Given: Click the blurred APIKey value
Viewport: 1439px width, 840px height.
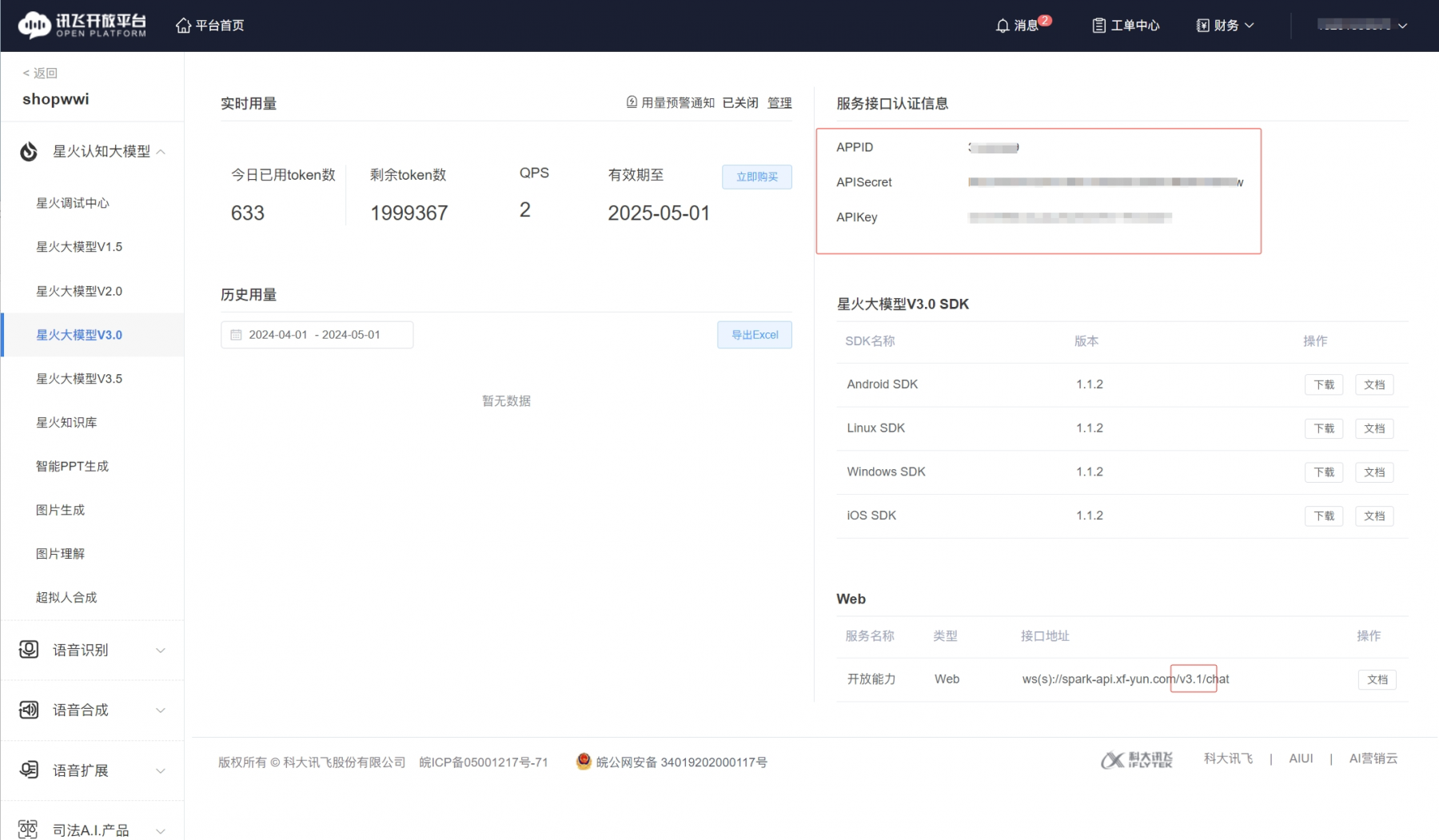Looking at the screenshot, I should point(1070,217).
